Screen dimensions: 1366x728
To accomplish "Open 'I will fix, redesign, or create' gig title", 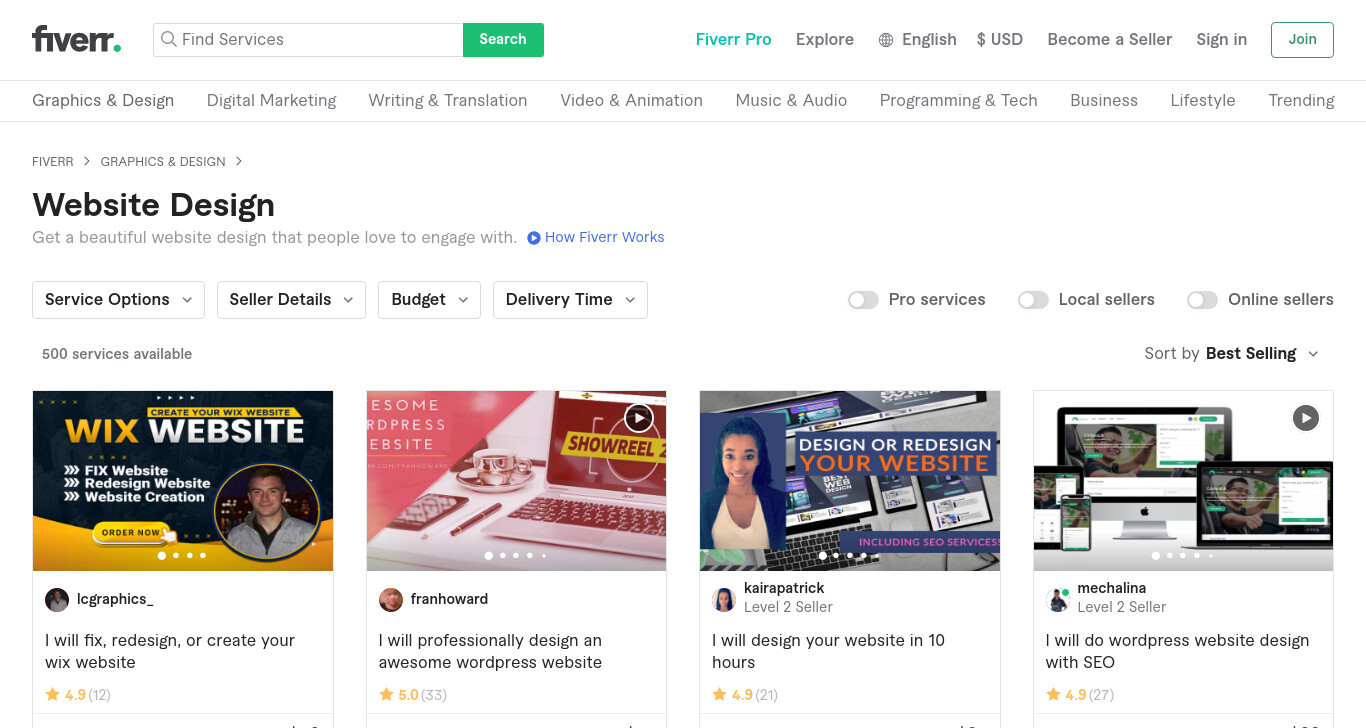I will [170, 651].
